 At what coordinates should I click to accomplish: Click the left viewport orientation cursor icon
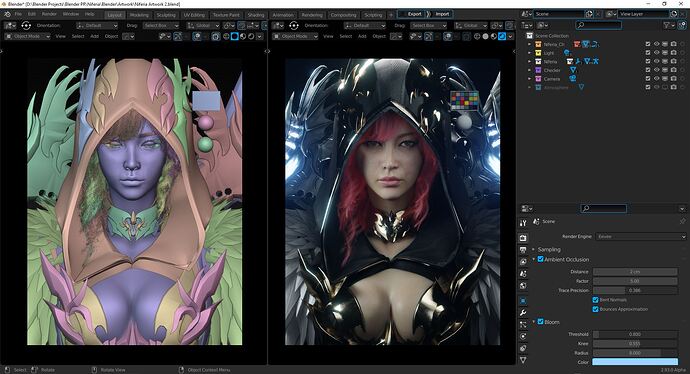click(26, 26)
